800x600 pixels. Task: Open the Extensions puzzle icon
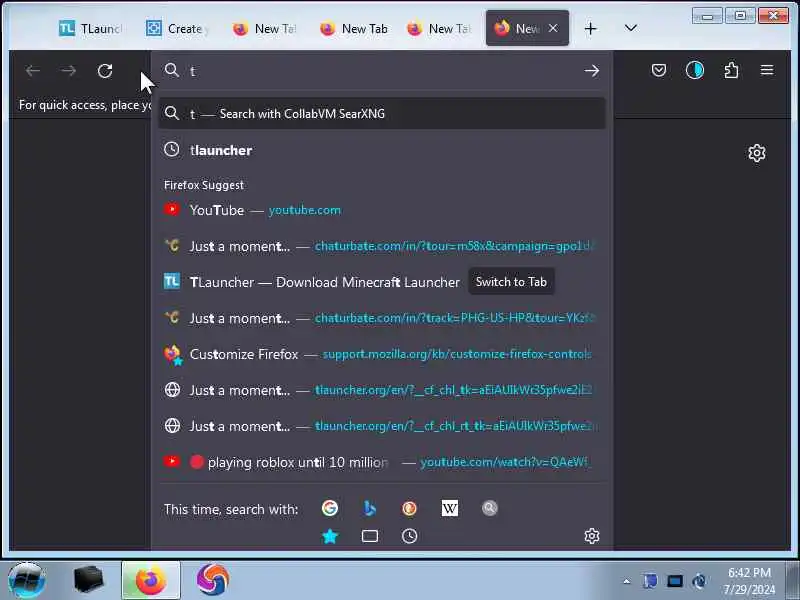point(731,70)
